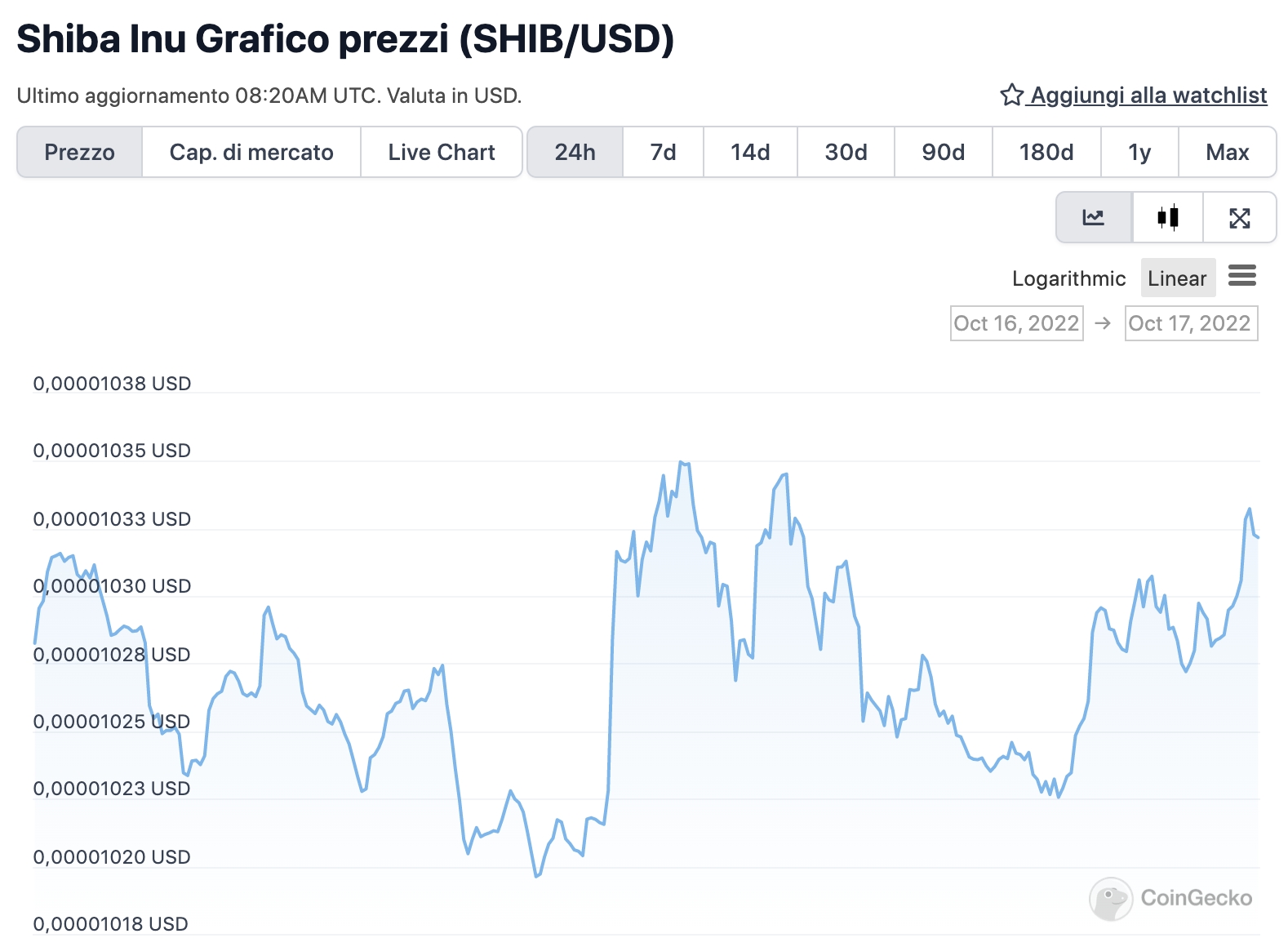Screen dimensions: 1288x947
Task: Click the 0,00001023 USD axis label
Action: [112, 789]
